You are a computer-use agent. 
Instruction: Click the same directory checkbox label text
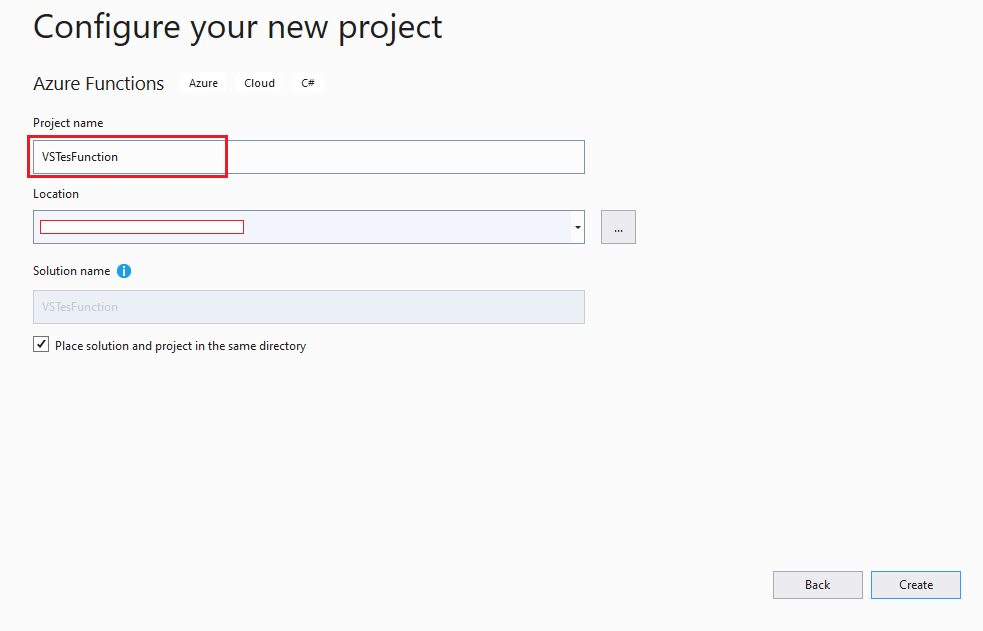tap(181, 346)
